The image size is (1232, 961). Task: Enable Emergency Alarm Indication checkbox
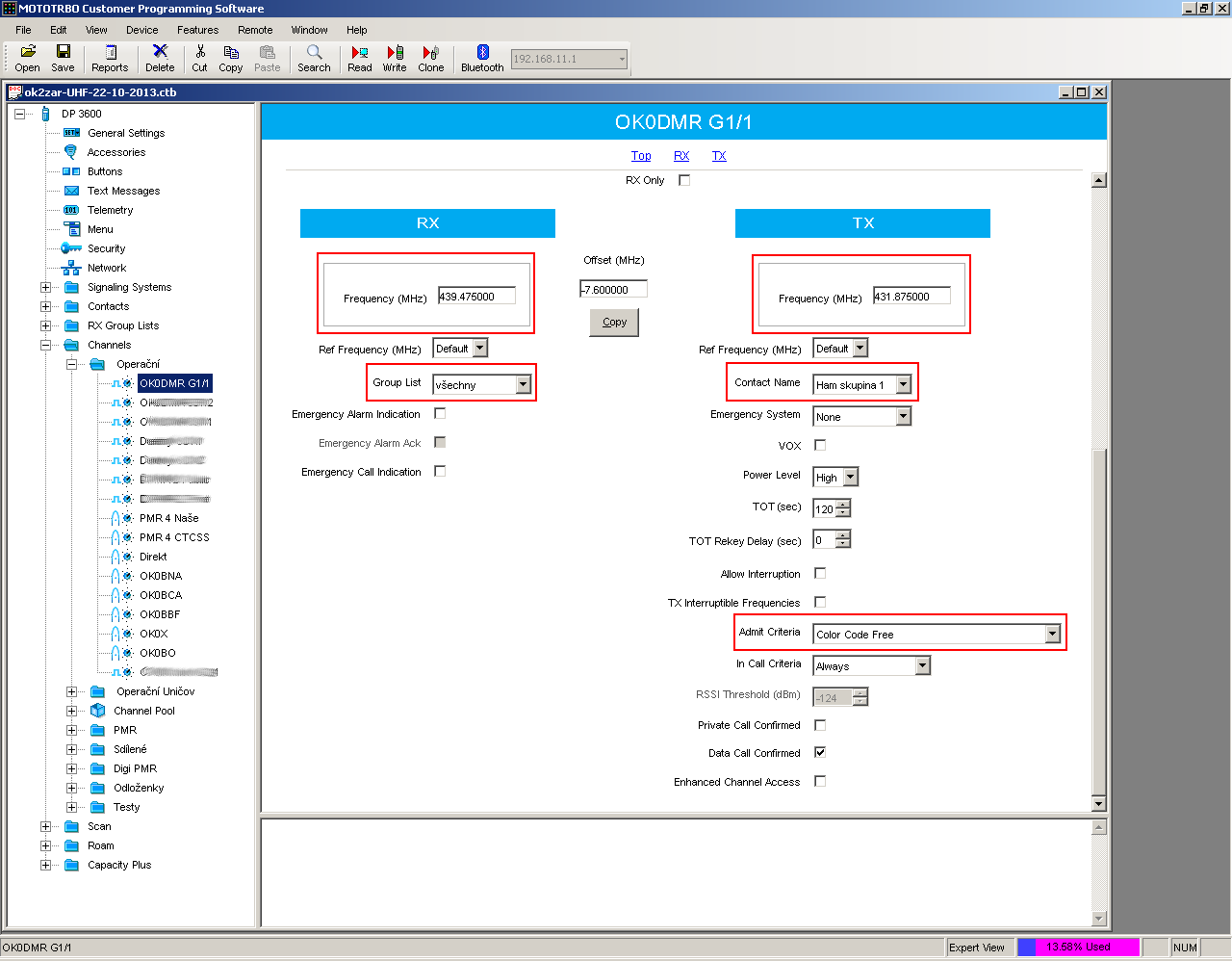(440, 413)
